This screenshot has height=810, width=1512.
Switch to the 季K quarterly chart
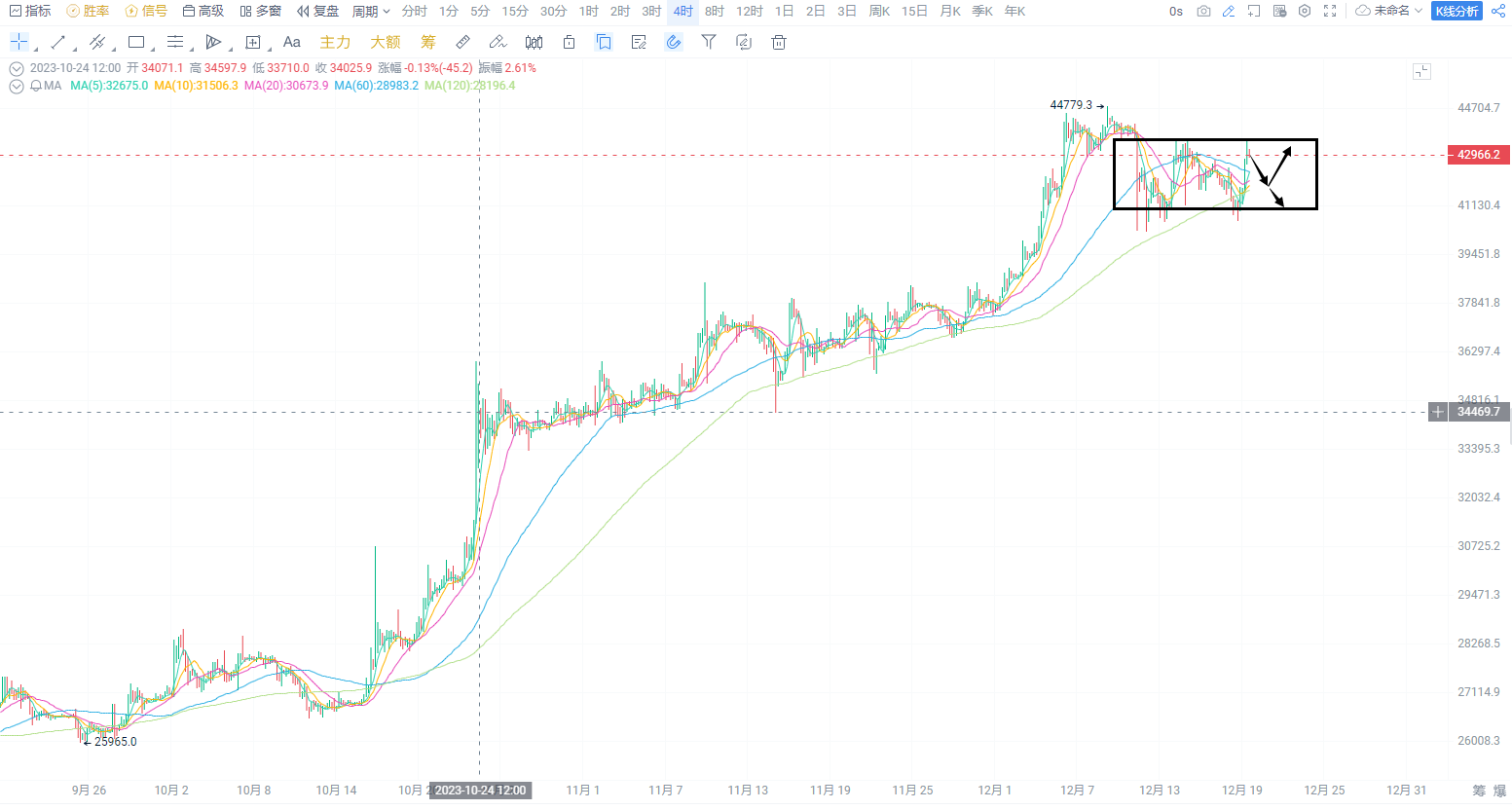pyautogui.click(x=982, y=11)
